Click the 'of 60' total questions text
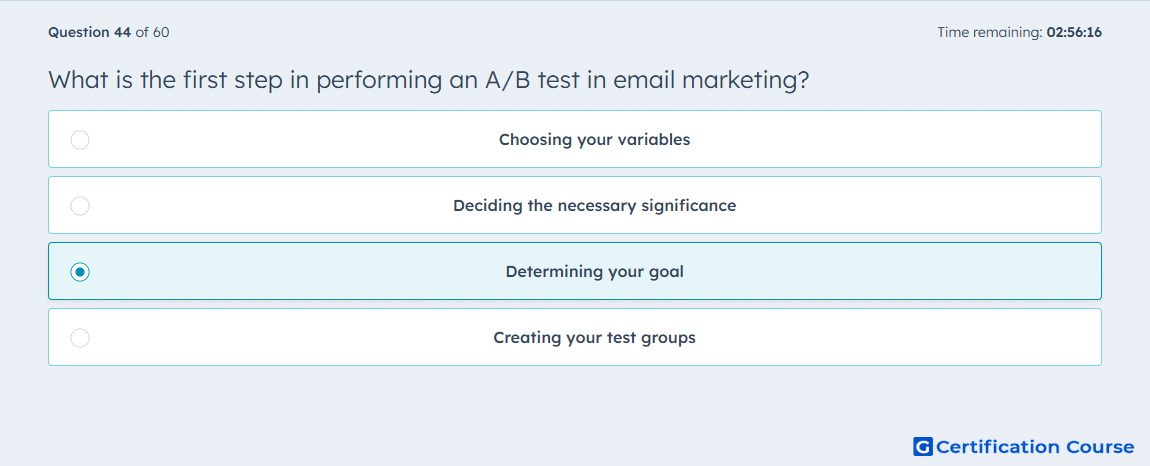 click(153, 32)
